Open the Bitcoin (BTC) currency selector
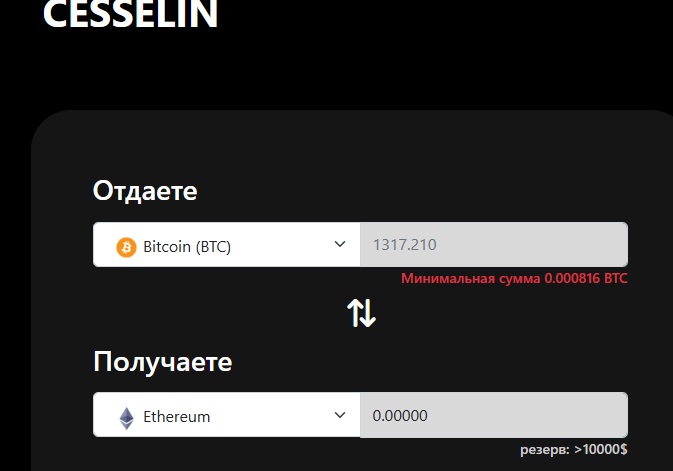The image size is (673, 471). pyautogui.click(x=227, y=246)
